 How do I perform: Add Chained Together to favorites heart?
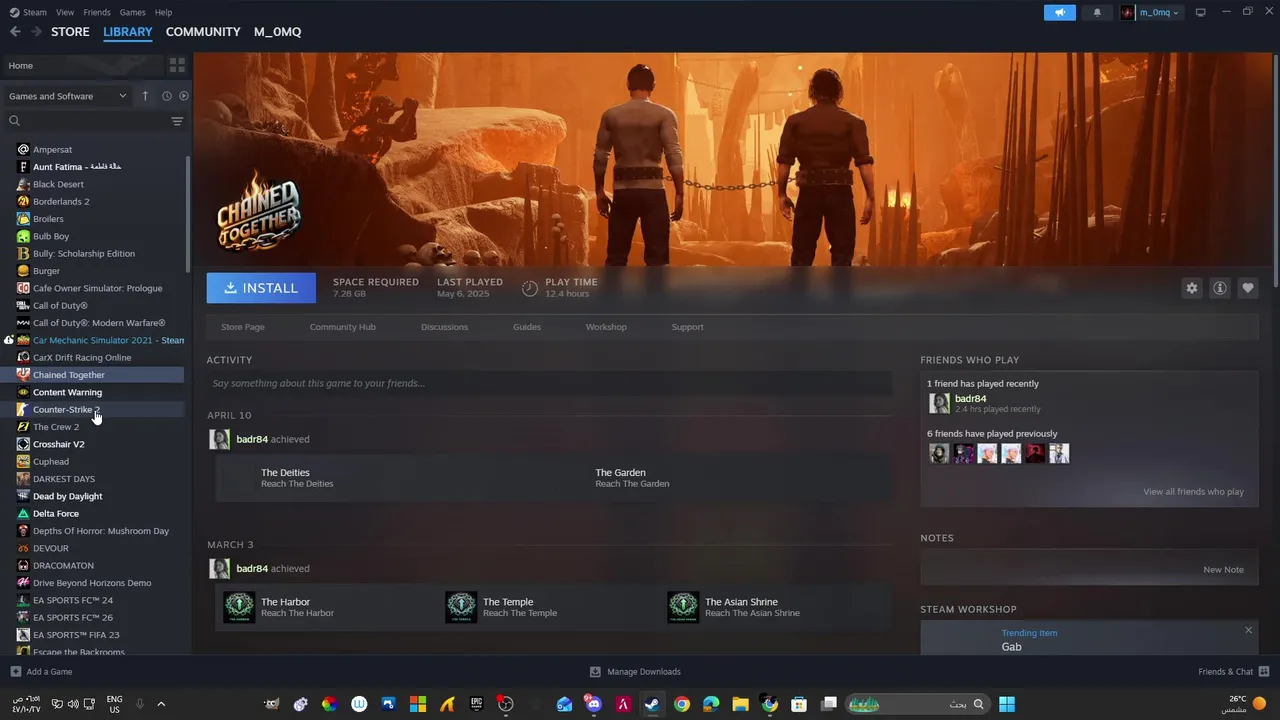(x=1248, y=288)
